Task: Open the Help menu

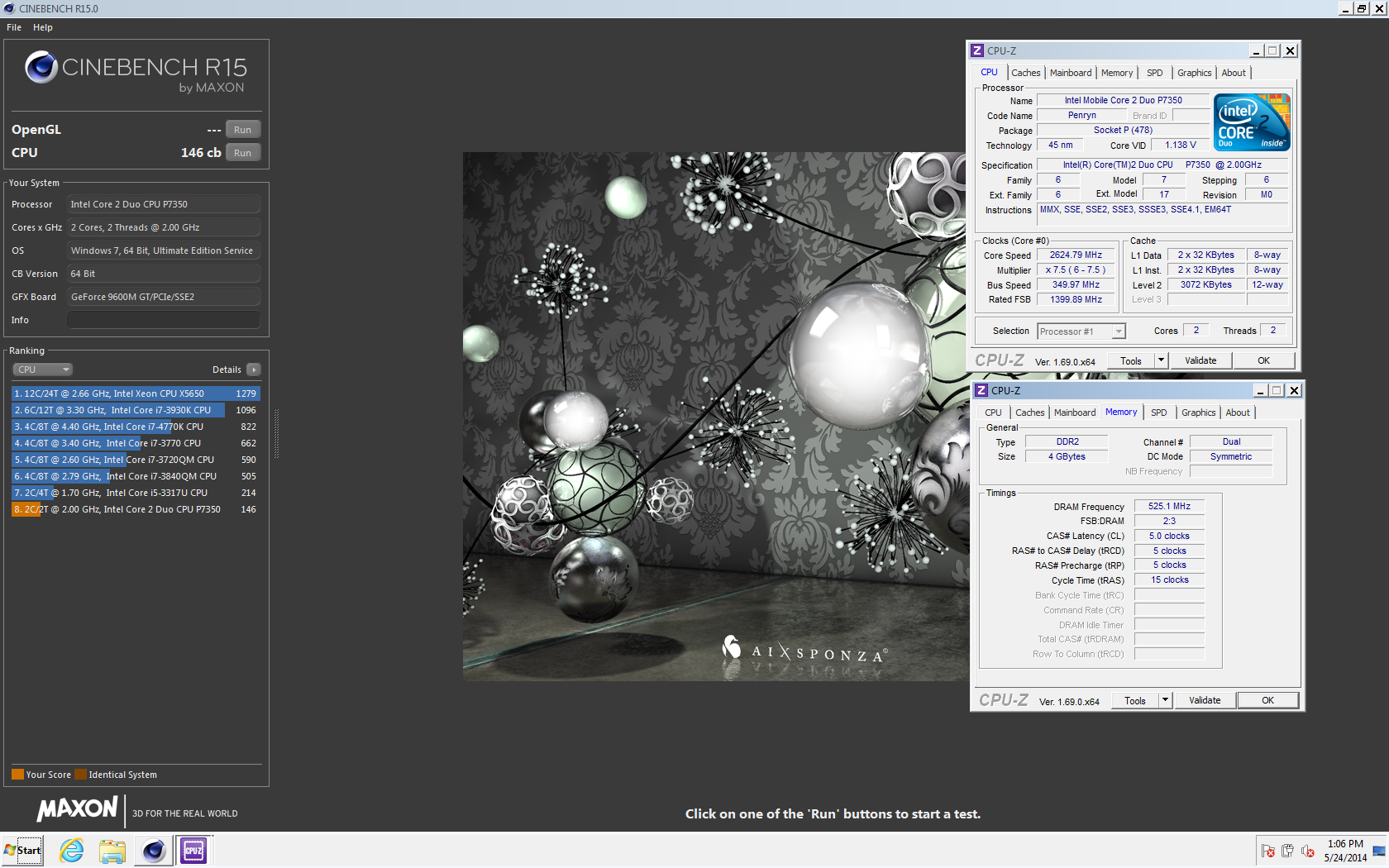Action: [43, 27]
